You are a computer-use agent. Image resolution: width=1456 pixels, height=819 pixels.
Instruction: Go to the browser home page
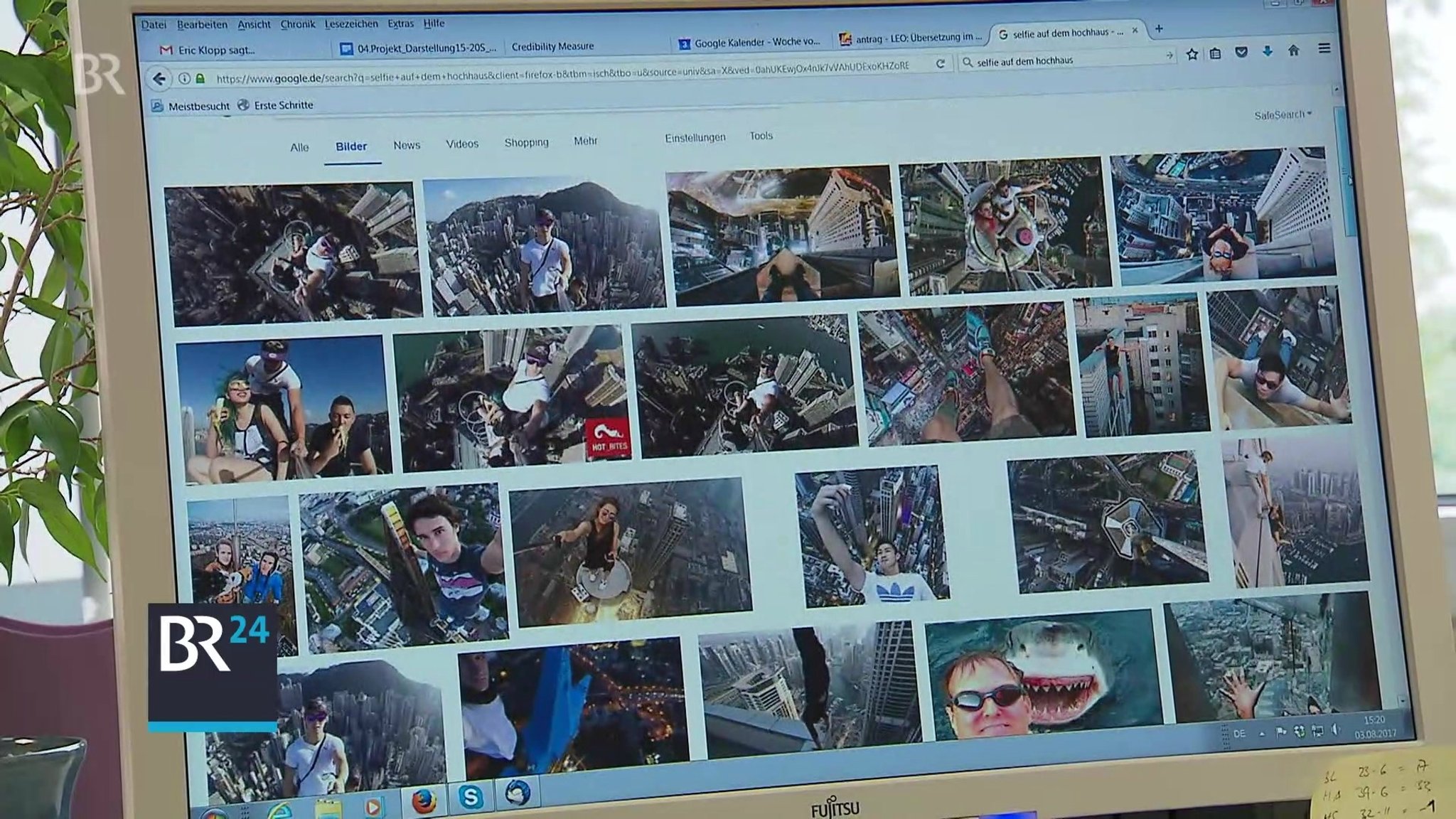1294,50
